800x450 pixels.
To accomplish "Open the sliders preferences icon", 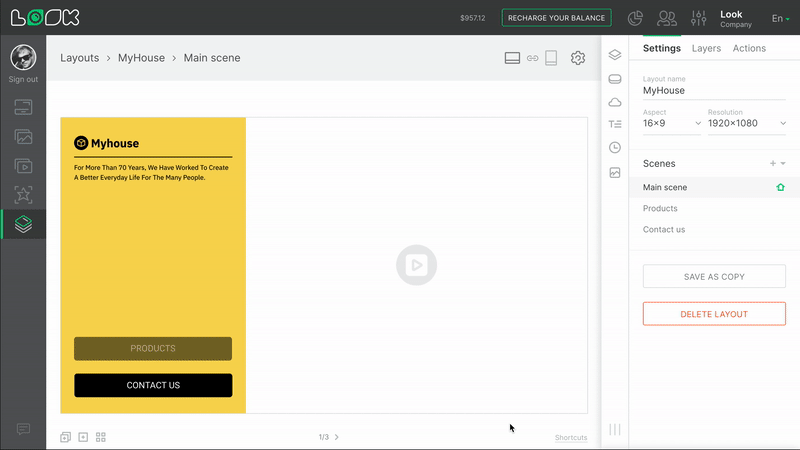I will (x=697, y=18).
